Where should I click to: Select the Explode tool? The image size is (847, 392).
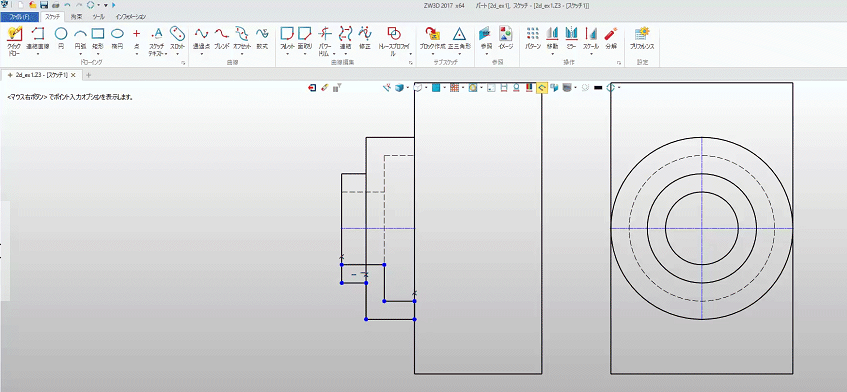(610, 39)
